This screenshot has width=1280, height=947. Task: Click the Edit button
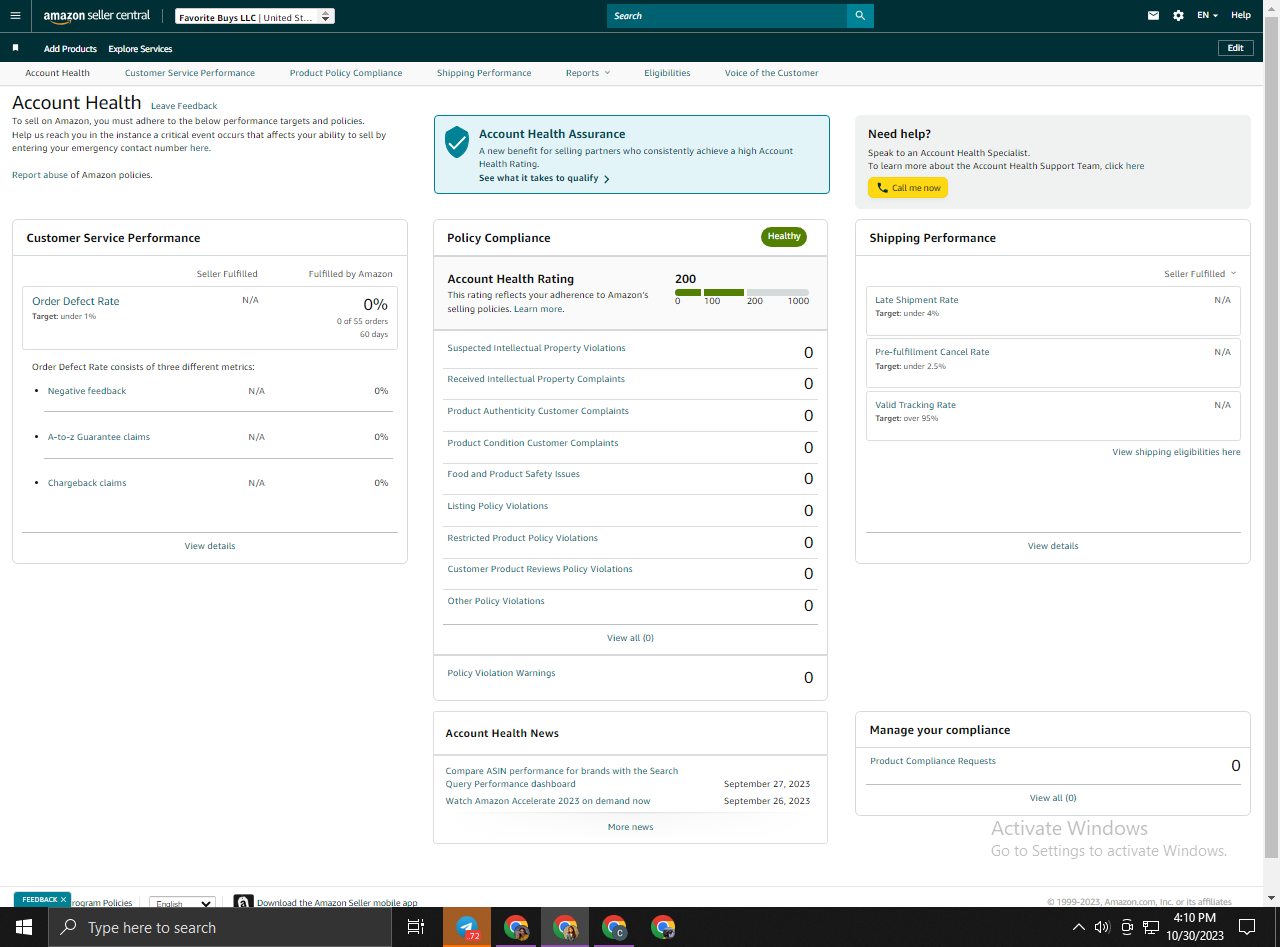click(1235, 48)
